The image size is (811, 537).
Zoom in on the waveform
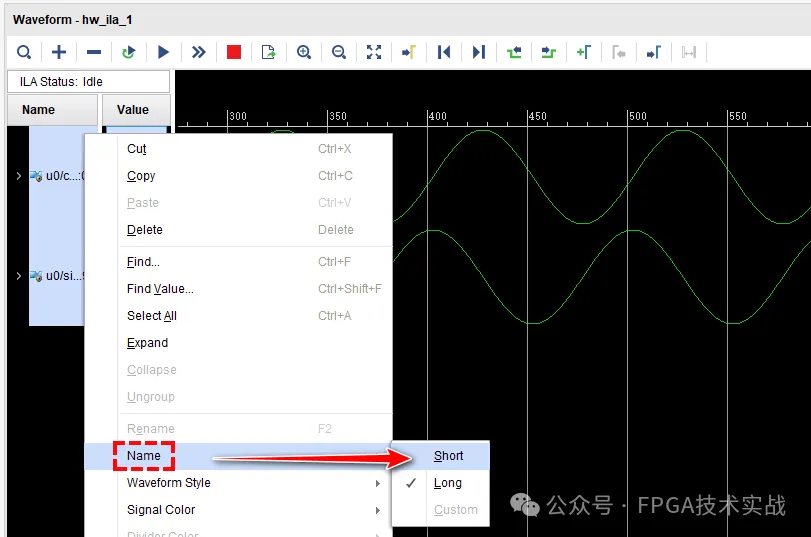click(304, 52)
